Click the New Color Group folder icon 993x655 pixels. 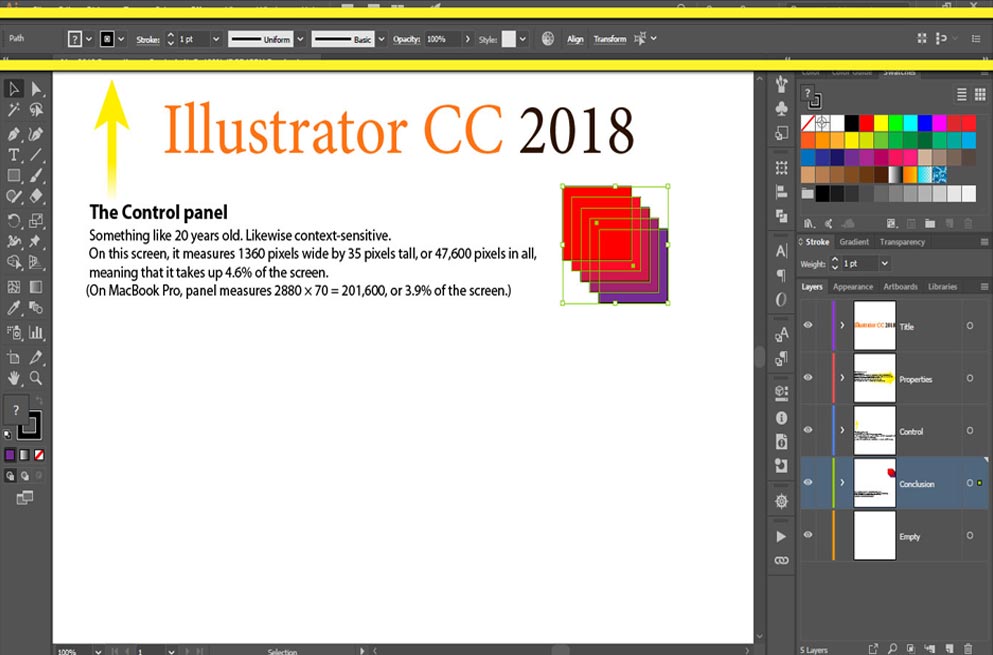[930, 223]
